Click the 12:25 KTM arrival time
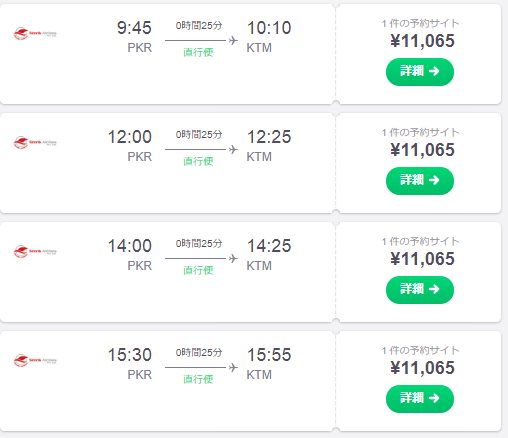 (269, 137)
